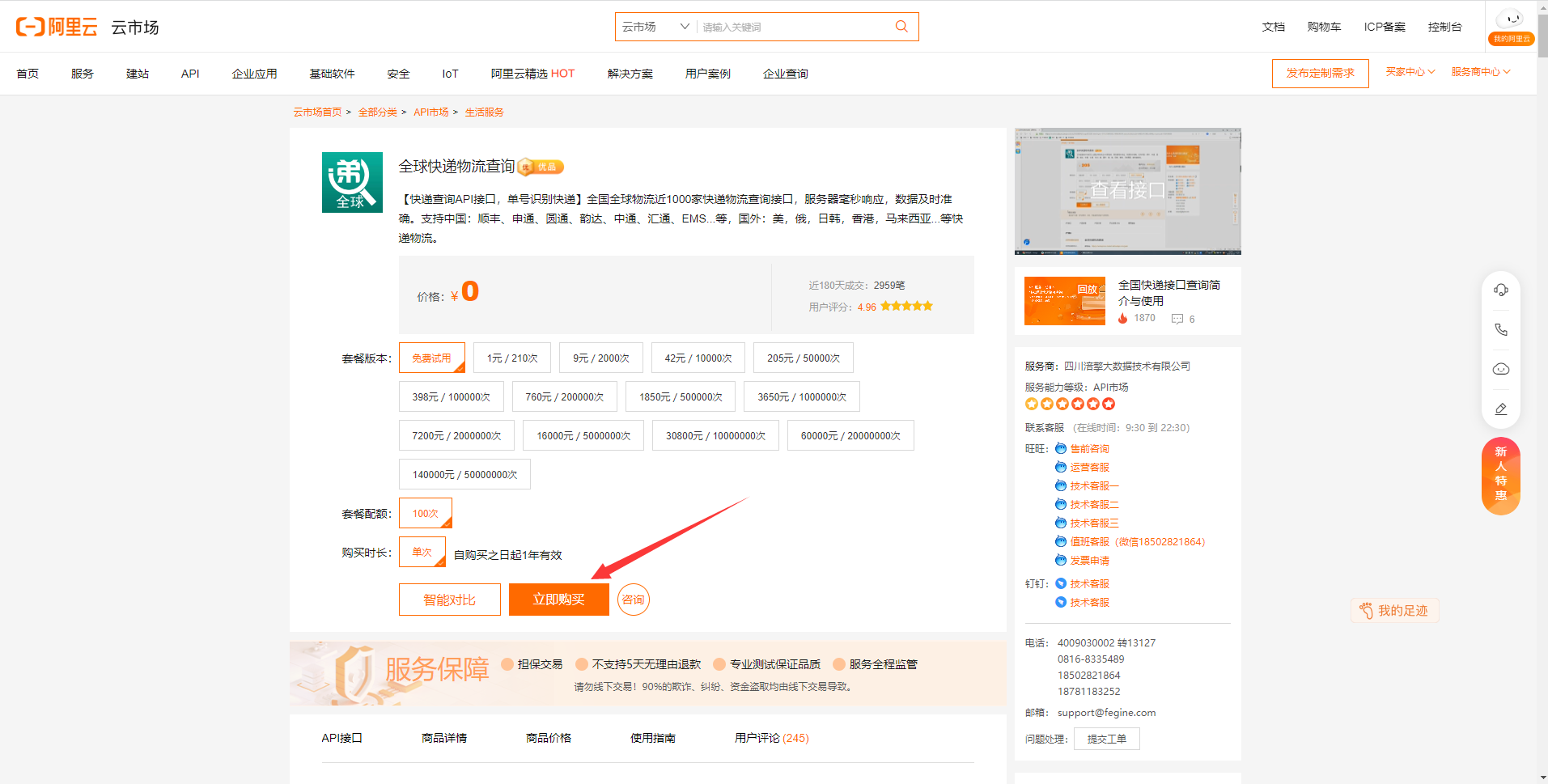Open the 企业应用 menu item
The image size is (1548, 784).
point(254,74)
